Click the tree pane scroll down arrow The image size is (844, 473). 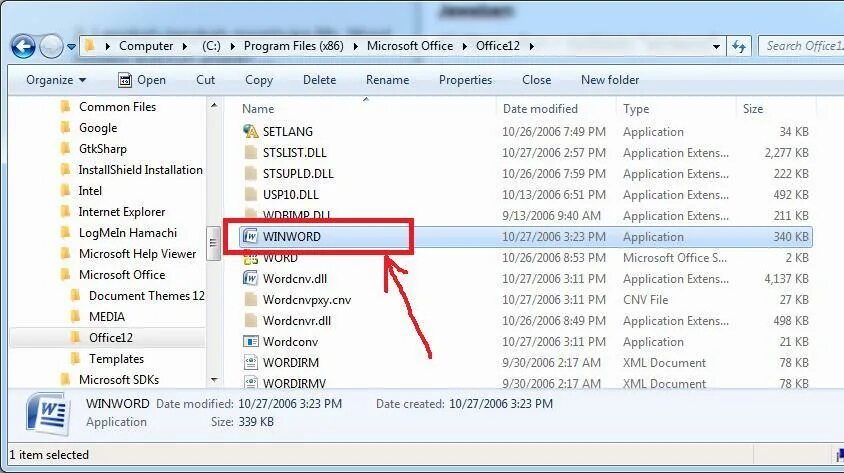(x=214, y=380)
